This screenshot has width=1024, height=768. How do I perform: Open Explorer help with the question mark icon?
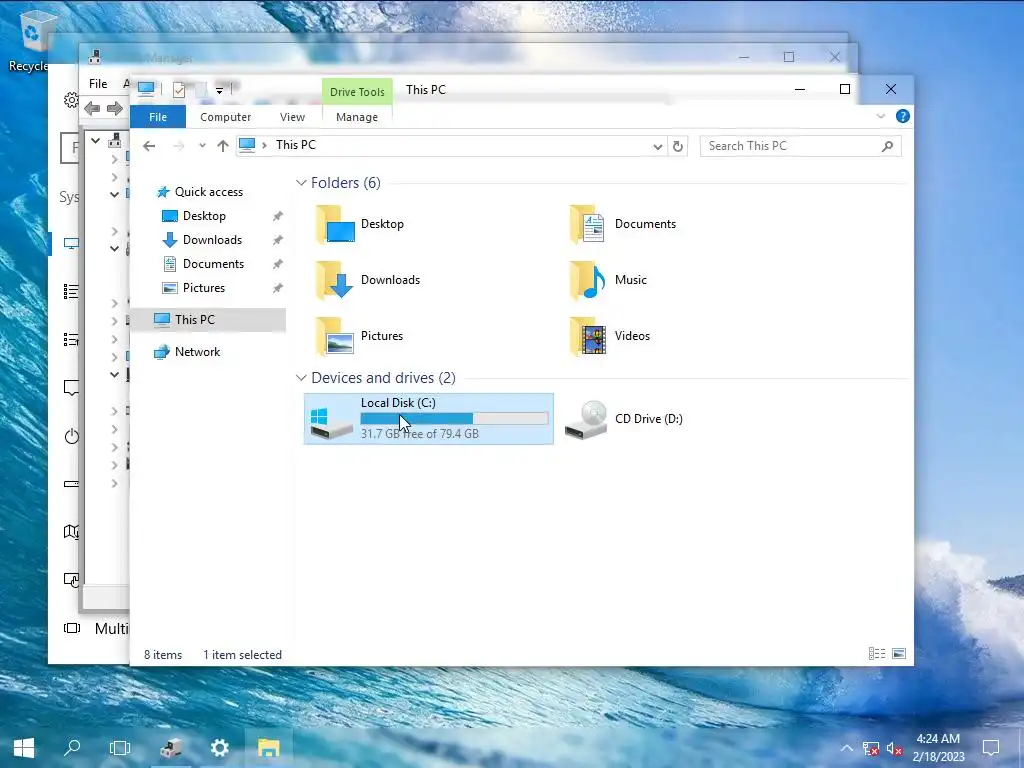click(903, 116)
